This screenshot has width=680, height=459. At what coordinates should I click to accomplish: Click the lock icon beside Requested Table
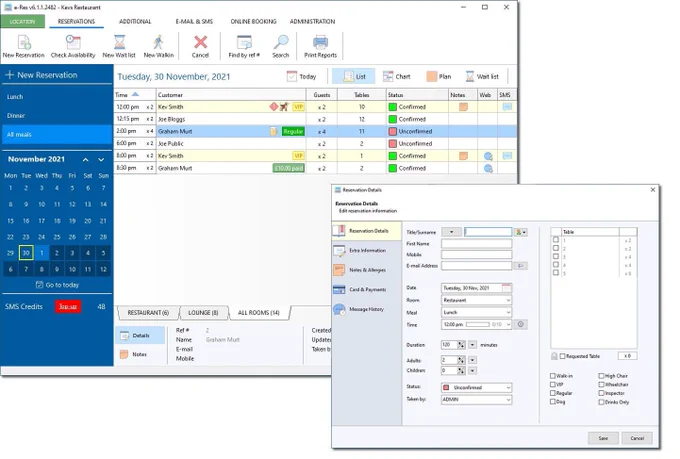[x=554, y=356]
